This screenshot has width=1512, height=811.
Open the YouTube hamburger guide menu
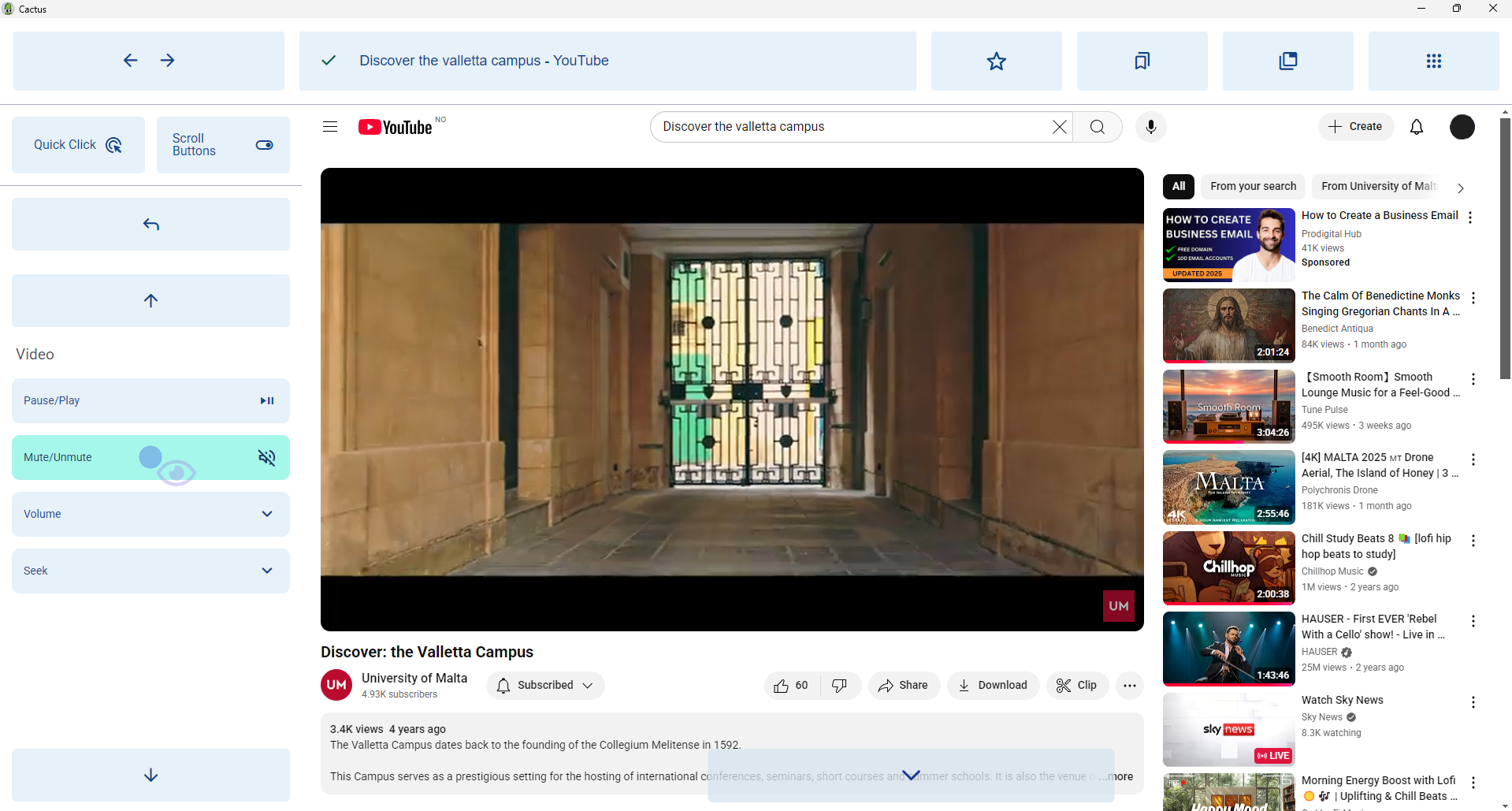[330, 127]
